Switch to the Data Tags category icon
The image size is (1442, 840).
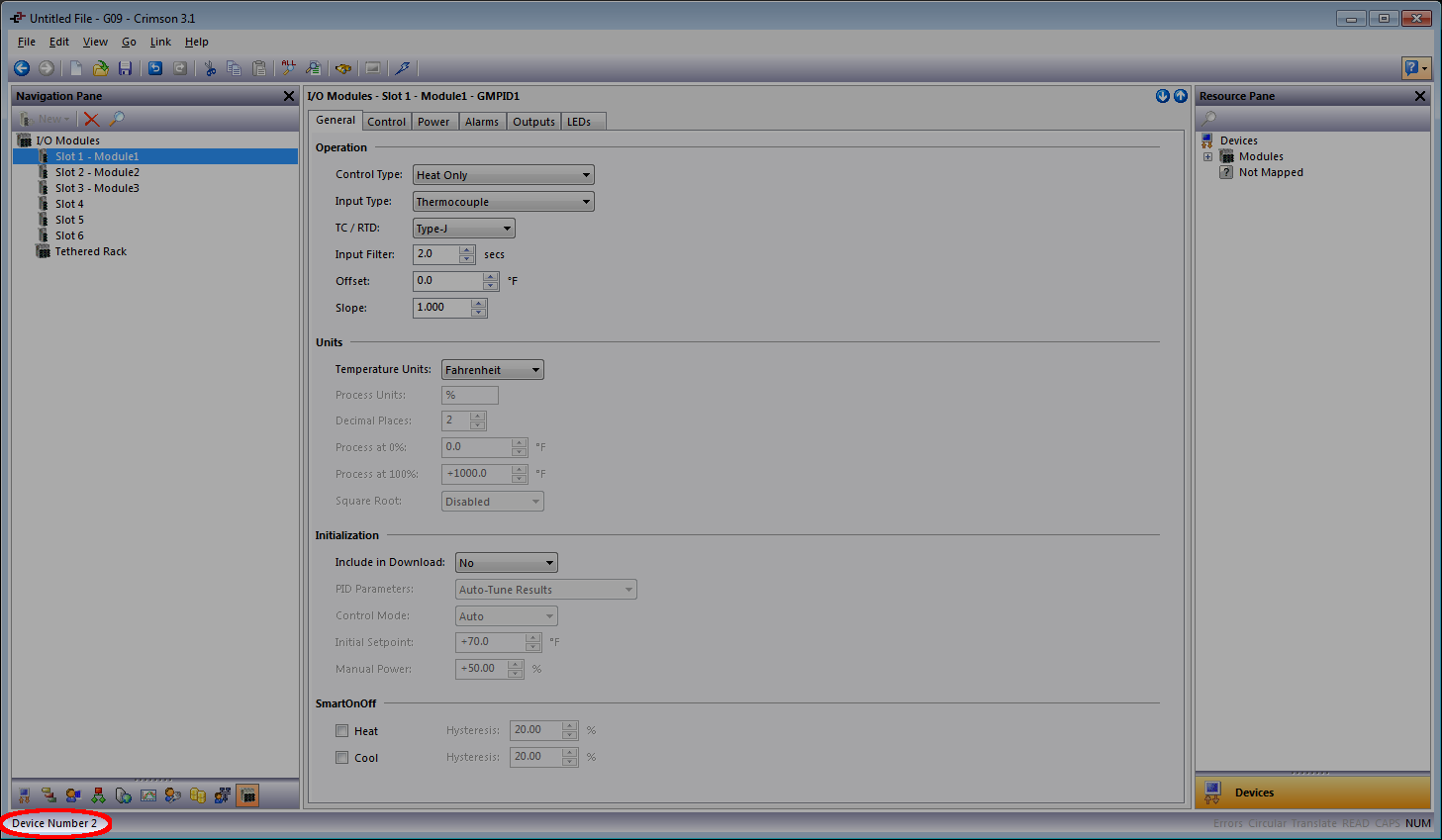tap(48, 795)
